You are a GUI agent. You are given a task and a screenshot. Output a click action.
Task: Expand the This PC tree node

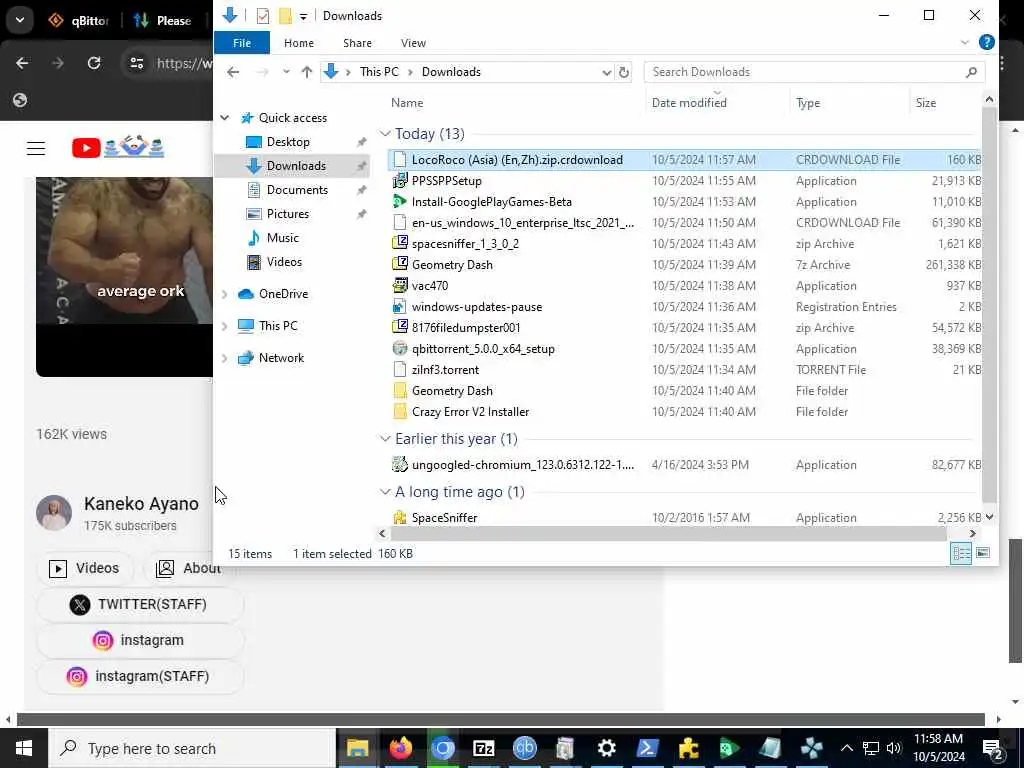225,326
